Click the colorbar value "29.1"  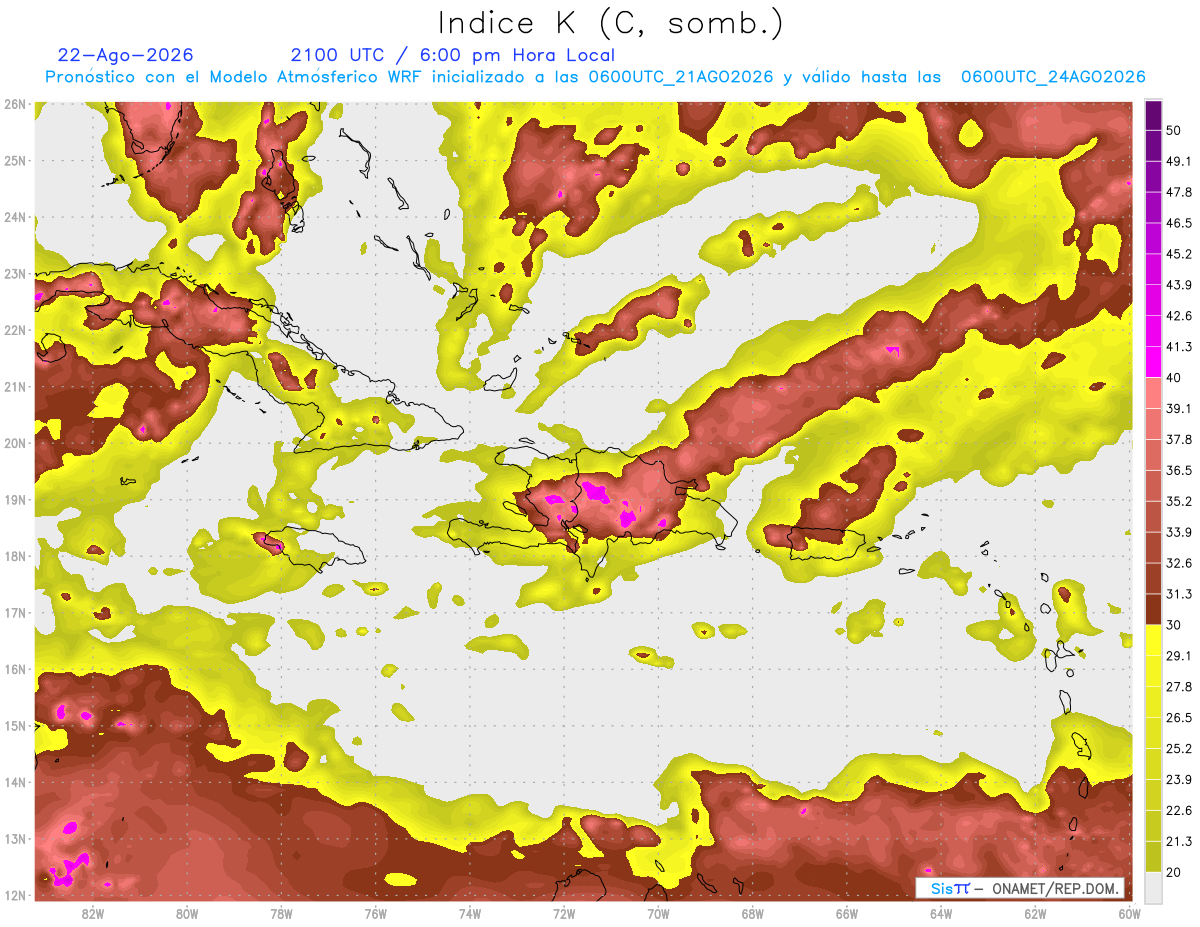(x=1178, y=655)
